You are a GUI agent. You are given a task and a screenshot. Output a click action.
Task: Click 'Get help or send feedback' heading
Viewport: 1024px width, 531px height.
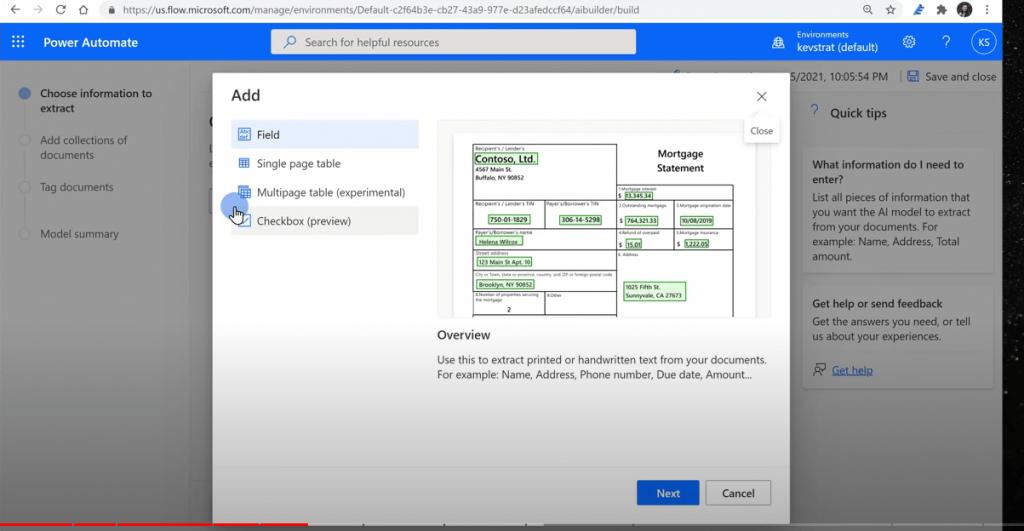[x=877, y=304]
